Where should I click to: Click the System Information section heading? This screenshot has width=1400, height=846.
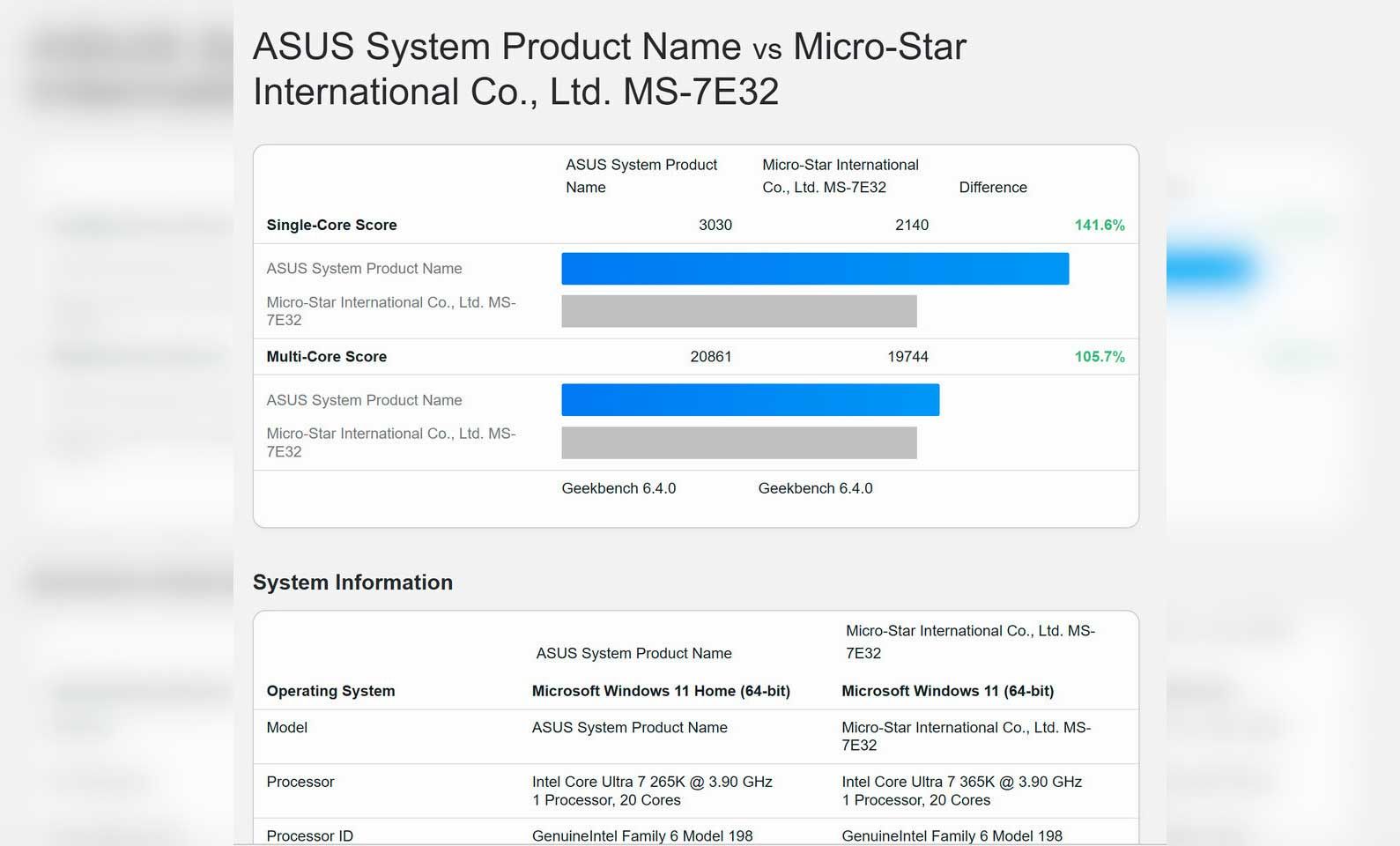coord(352,583)
